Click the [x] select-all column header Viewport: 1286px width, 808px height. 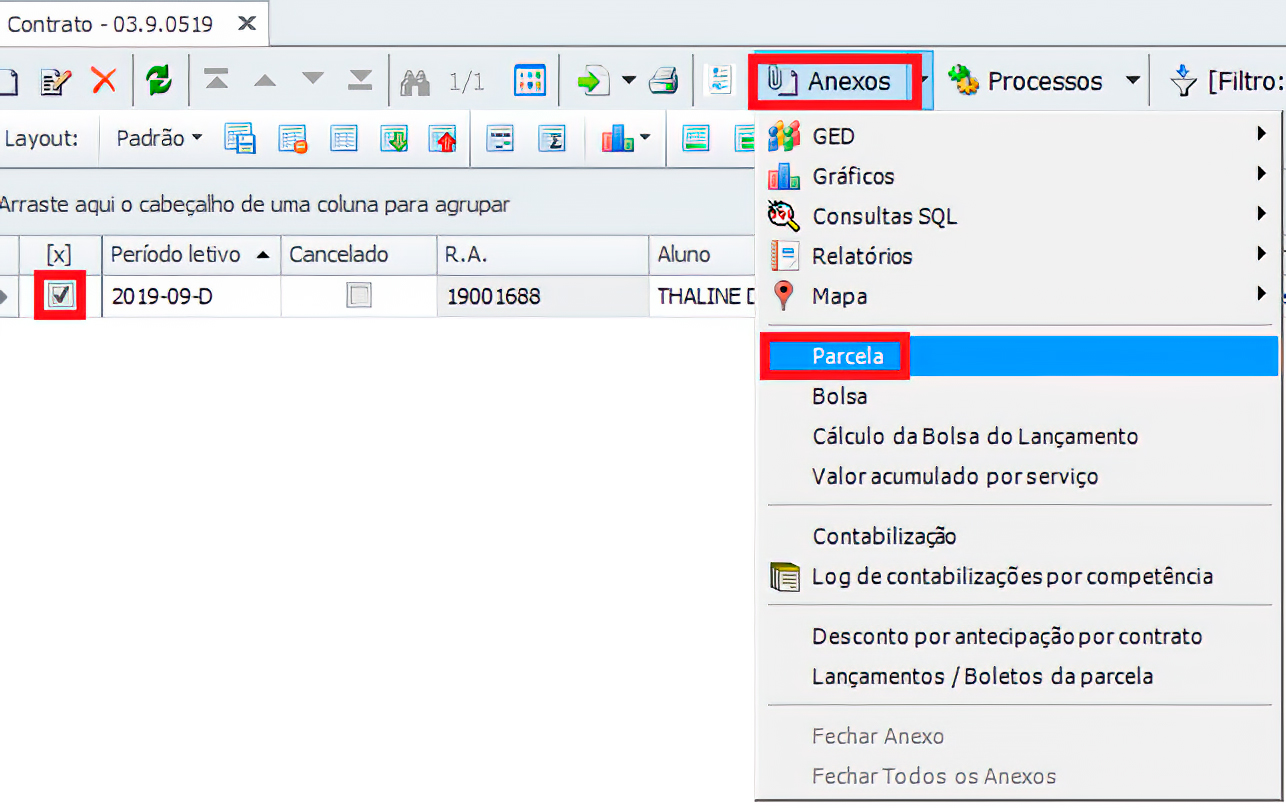point(59,255)
